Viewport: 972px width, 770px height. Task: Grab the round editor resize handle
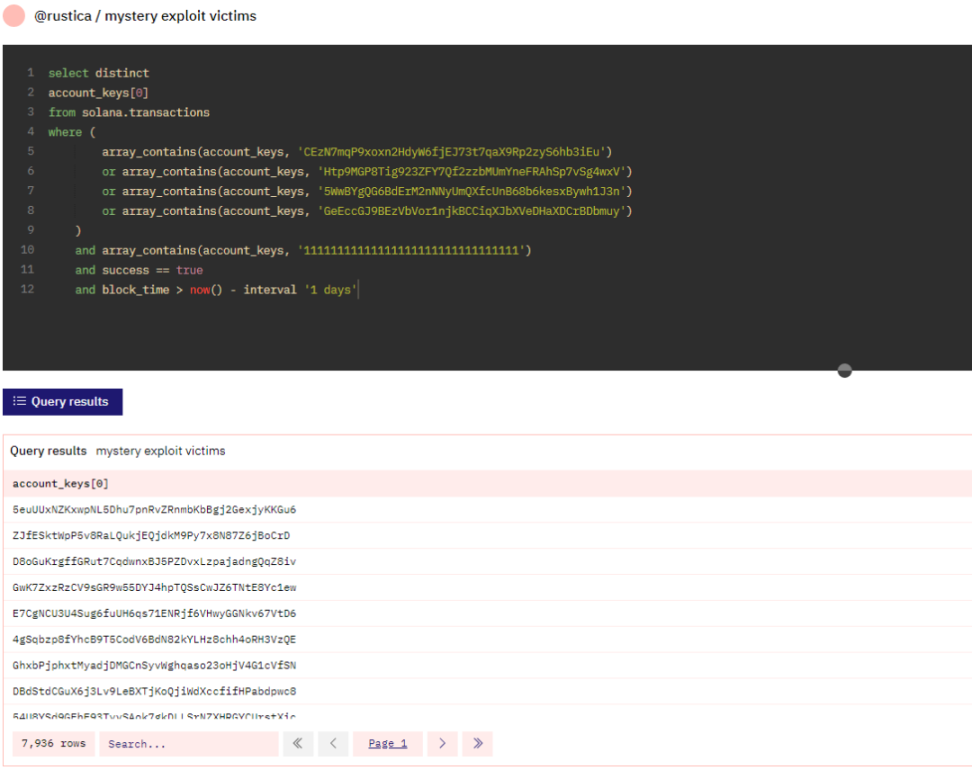coord(844,371)
